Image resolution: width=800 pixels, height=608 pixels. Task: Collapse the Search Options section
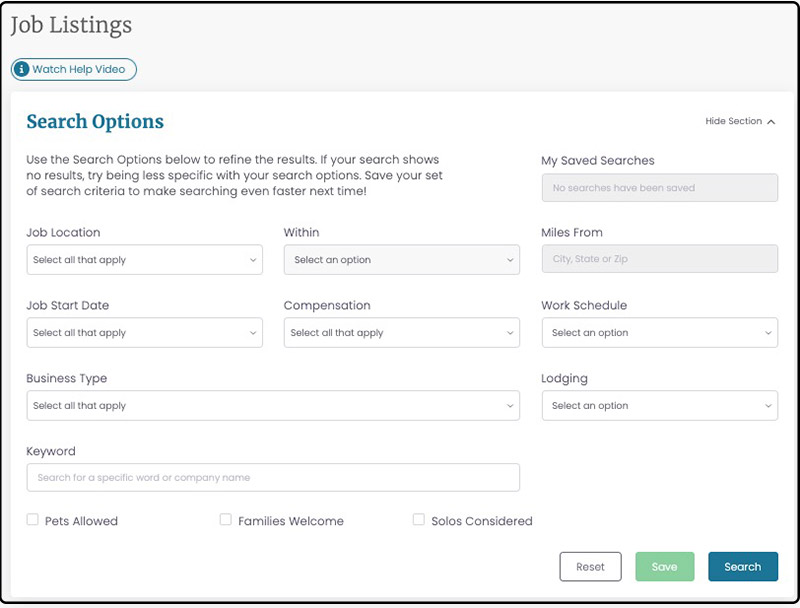738,119
